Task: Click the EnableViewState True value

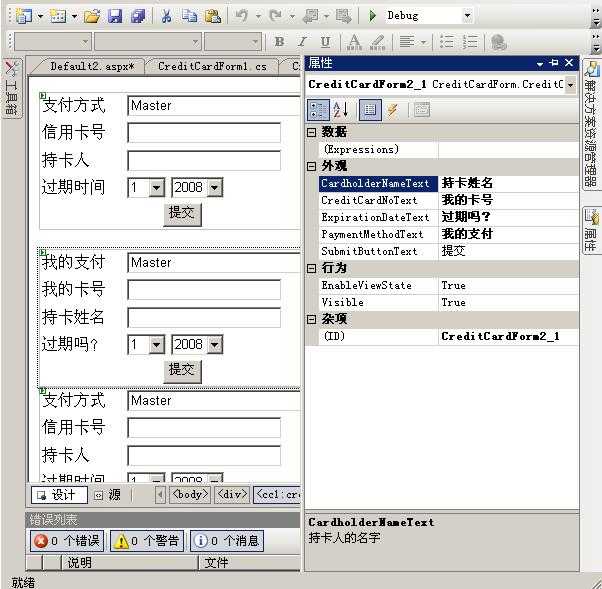Action: [x=453, y=285]
